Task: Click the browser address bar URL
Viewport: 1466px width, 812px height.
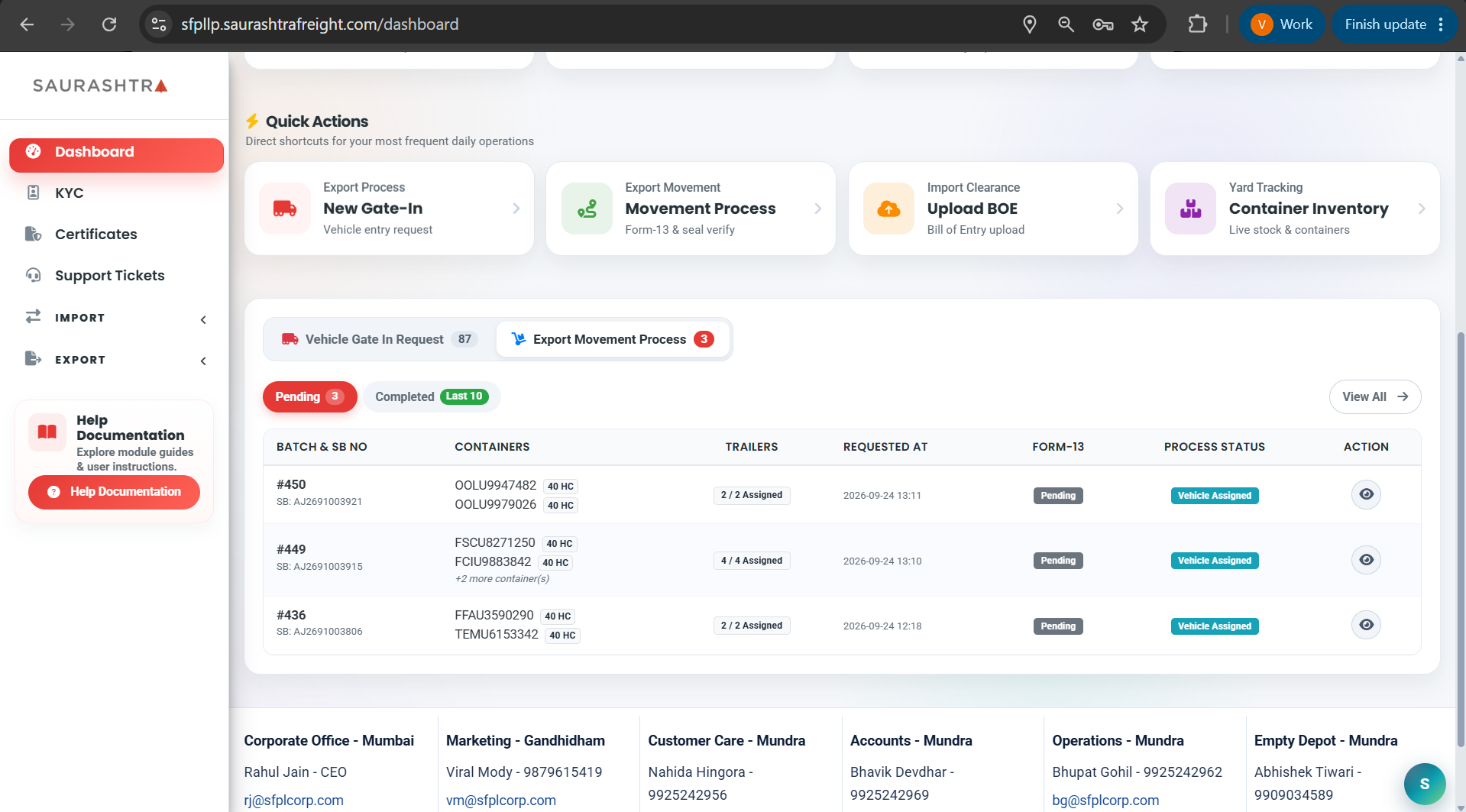Action: pos(319,24)
